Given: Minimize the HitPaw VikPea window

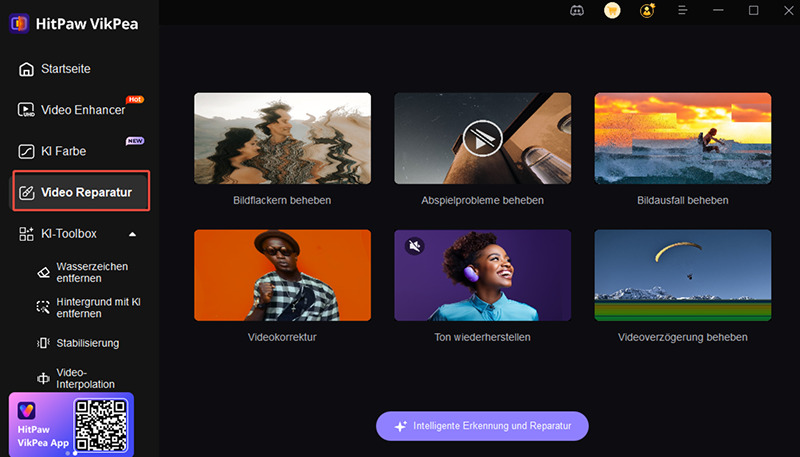Looking at the screenshot, I should tap(718, 10).
